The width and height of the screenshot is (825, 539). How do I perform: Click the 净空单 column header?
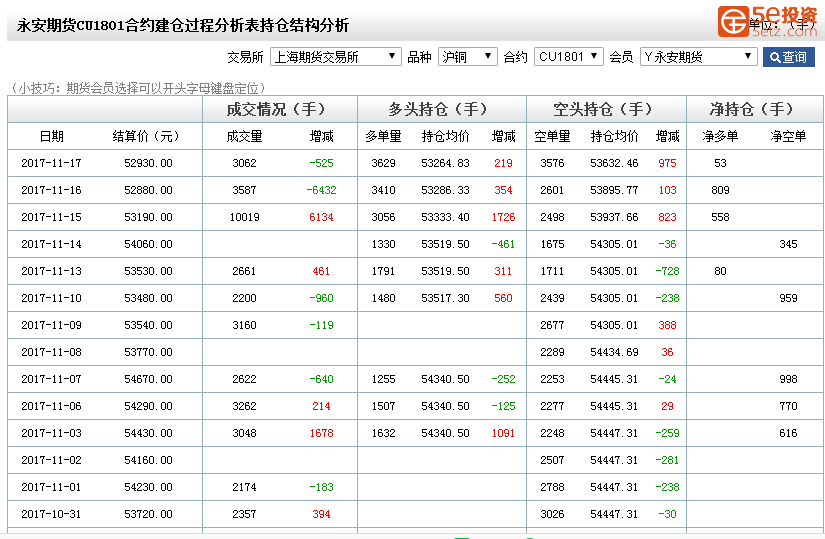[788, 136]
